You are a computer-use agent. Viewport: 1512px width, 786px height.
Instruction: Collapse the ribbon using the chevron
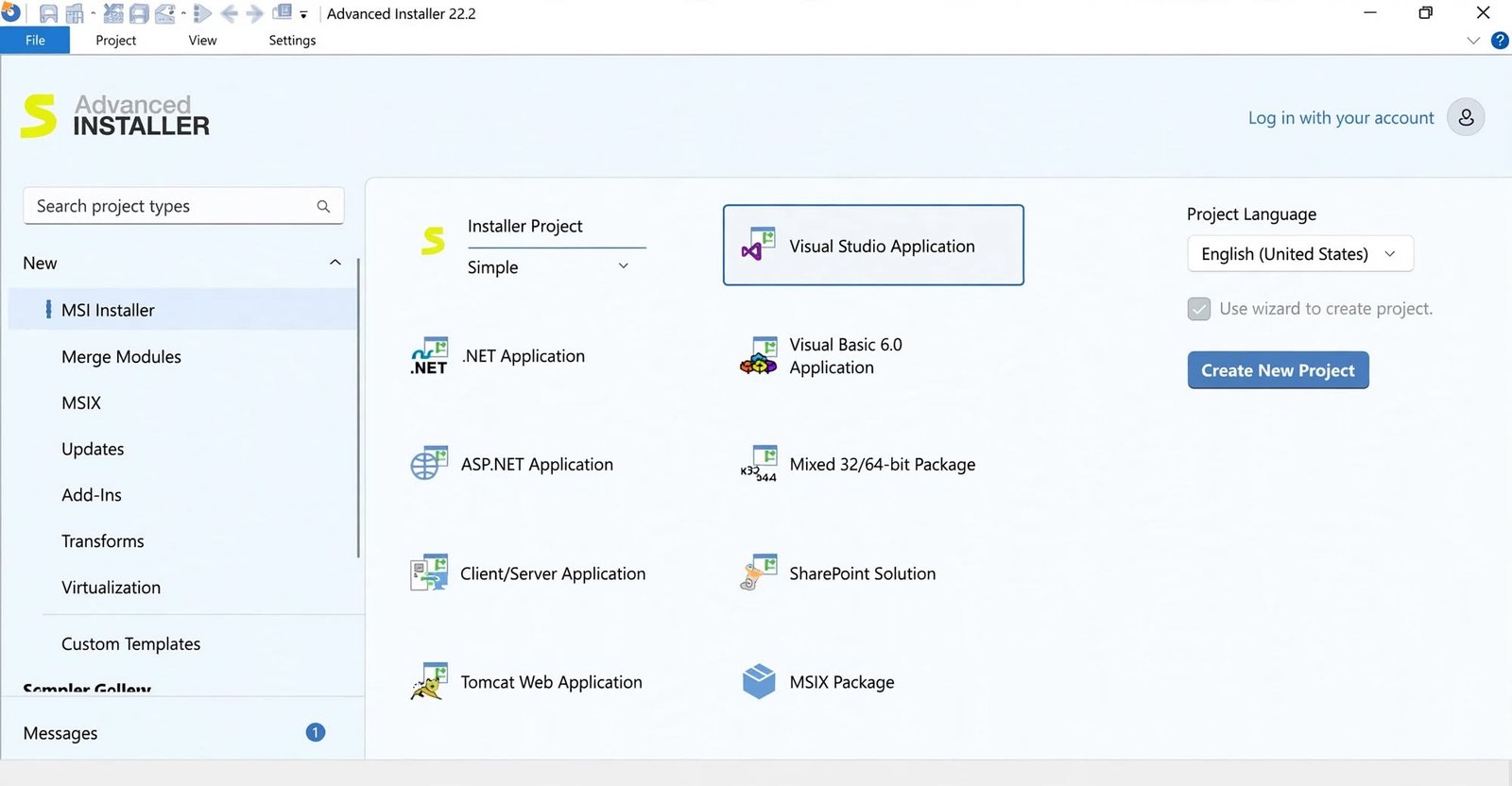pos(1472,40)
